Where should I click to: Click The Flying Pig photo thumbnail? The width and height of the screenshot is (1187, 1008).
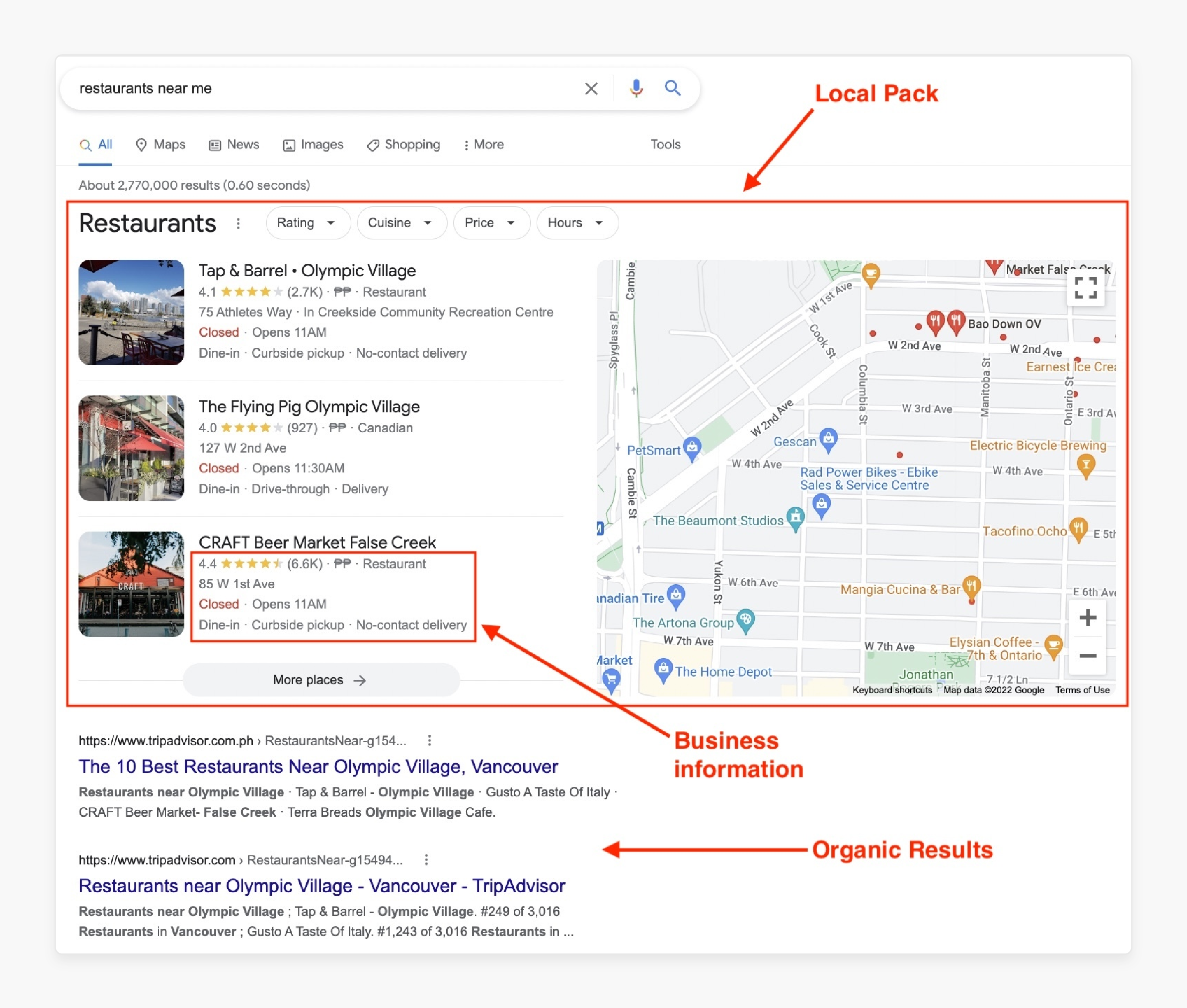132,449
